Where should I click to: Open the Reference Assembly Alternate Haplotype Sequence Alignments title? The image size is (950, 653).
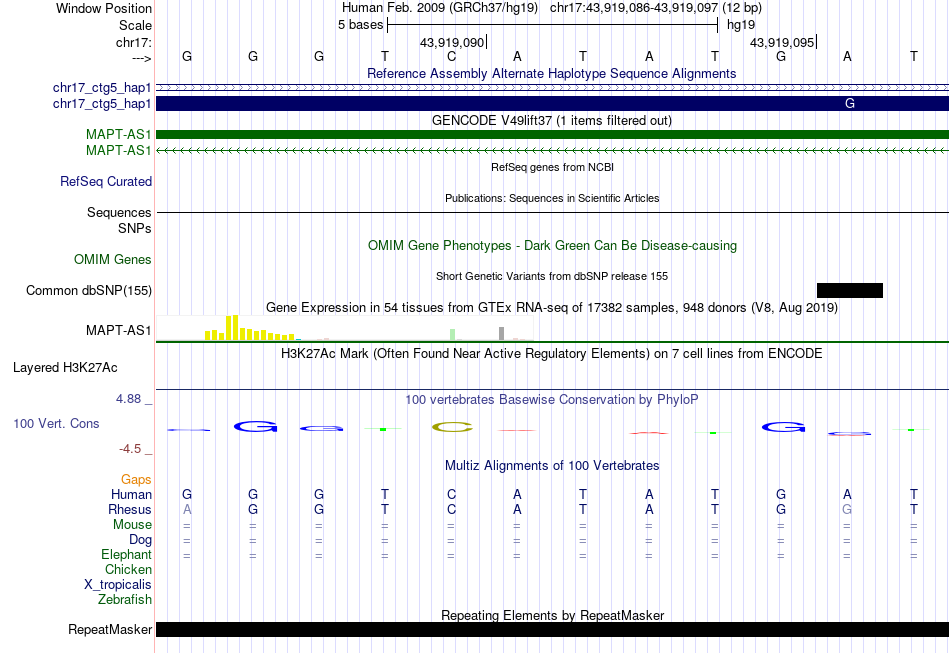tap(551, 73)
